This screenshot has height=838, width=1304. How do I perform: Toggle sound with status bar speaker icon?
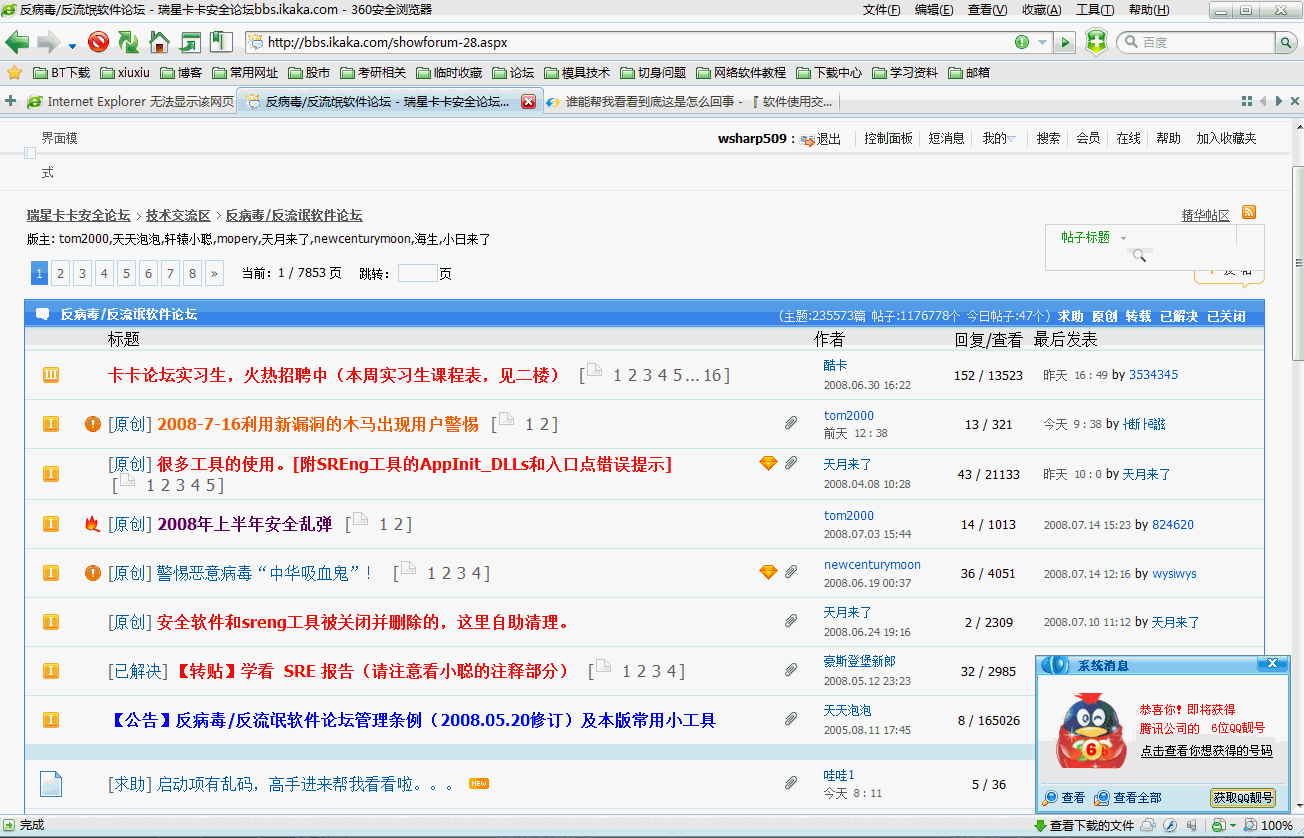(1193, 826)
